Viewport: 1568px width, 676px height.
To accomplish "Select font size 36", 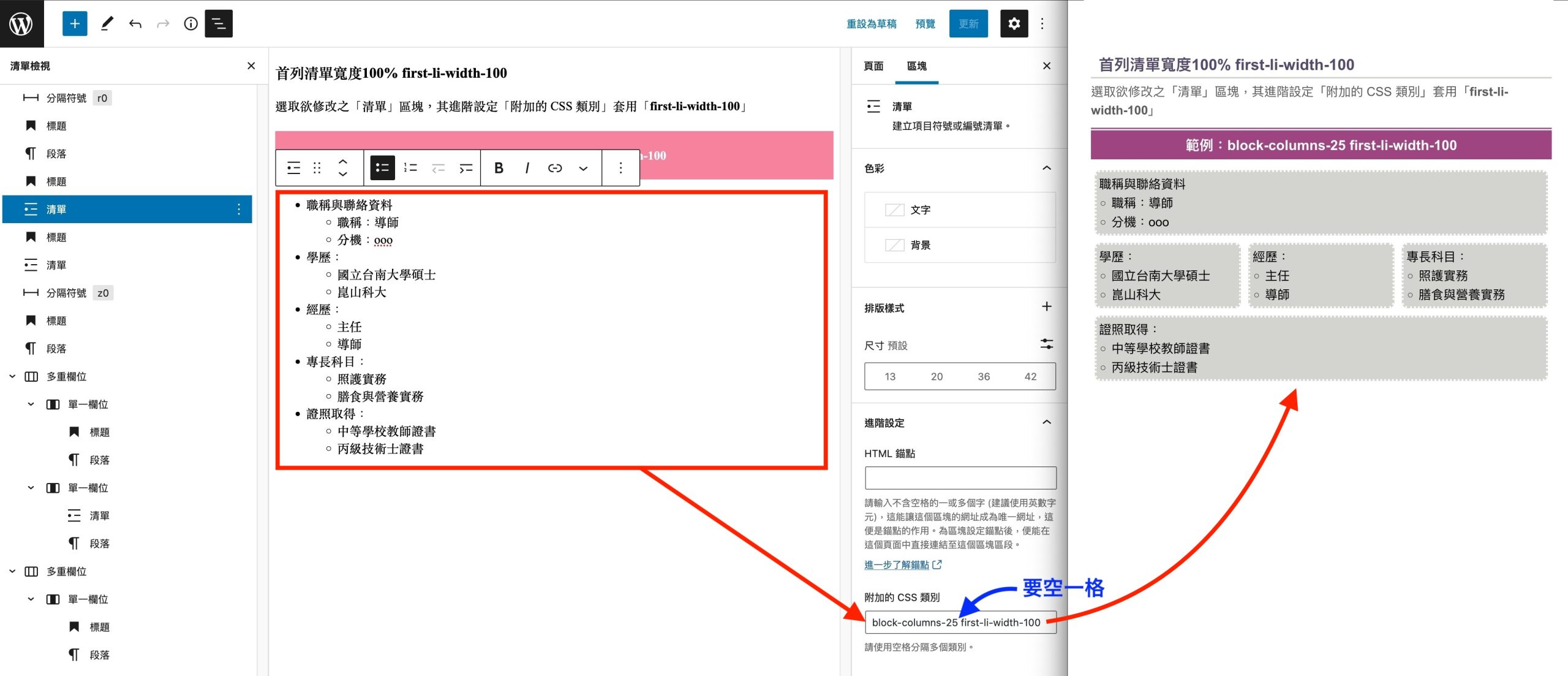I will (984, 376).
